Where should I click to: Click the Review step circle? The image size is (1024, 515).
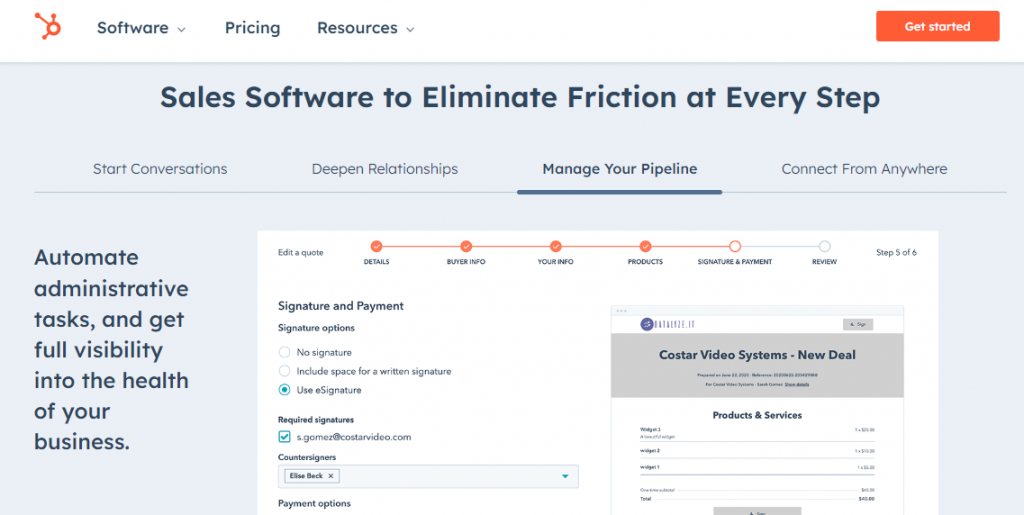pyautogui.click(x=824, y=246)
